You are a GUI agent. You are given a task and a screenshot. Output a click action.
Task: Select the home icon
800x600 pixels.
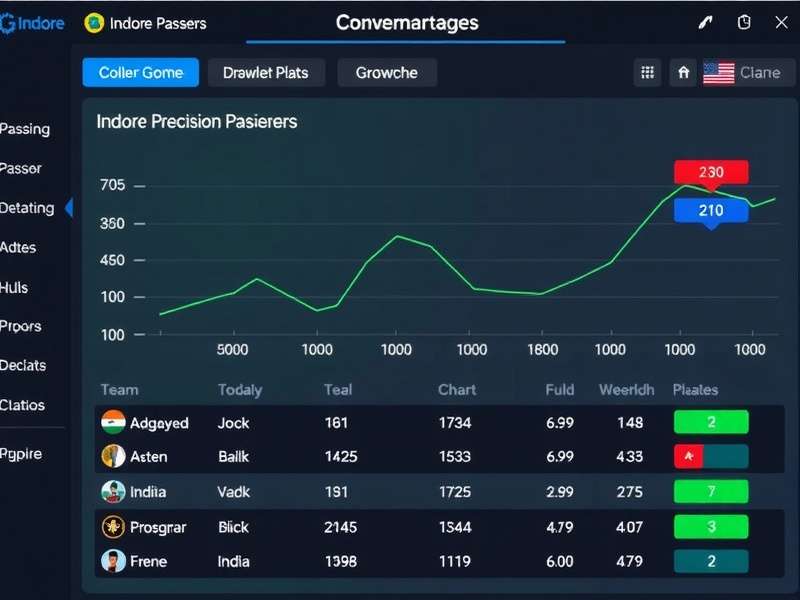[684, 72]
